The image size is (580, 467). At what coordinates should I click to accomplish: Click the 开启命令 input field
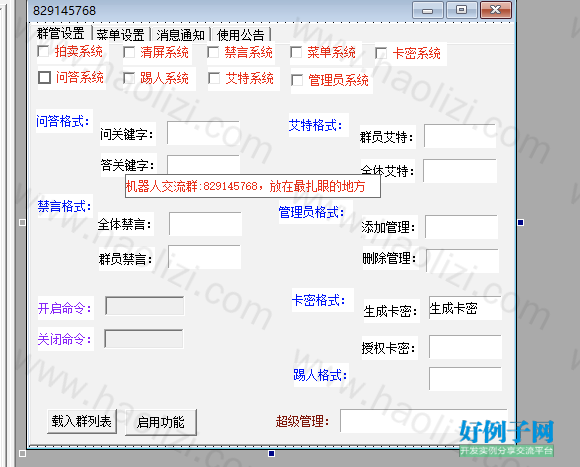tap(145, 306)
